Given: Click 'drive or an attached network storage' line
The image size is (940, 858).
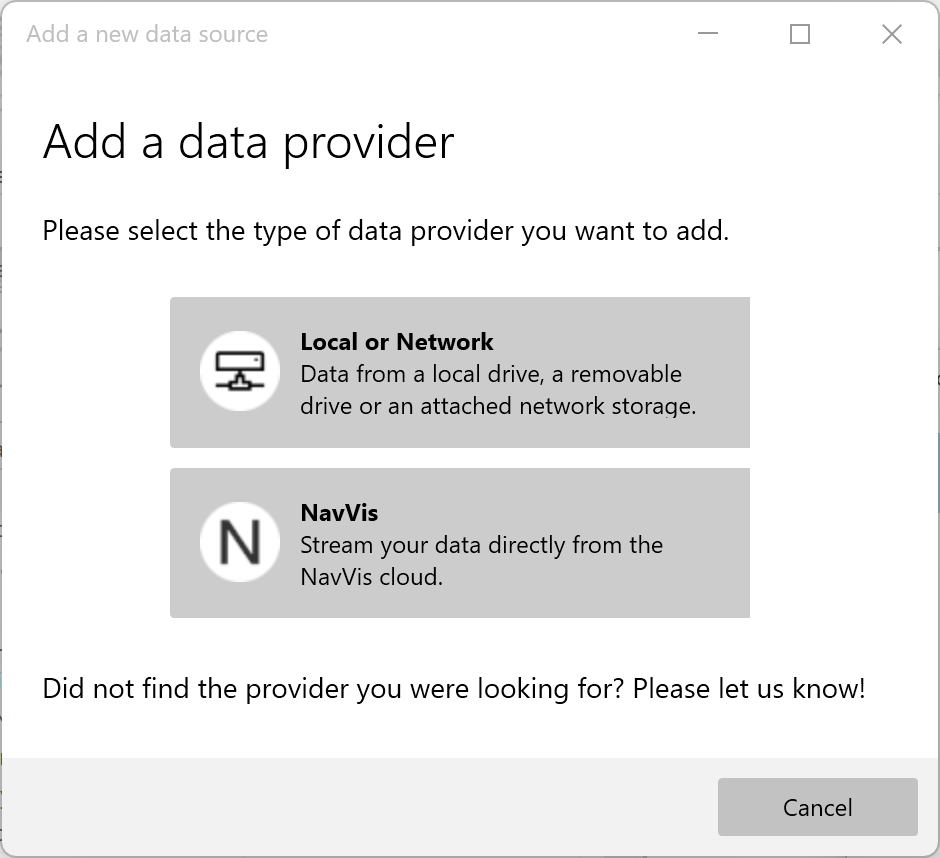Looking at the screenshot, I should click(497, 406).
